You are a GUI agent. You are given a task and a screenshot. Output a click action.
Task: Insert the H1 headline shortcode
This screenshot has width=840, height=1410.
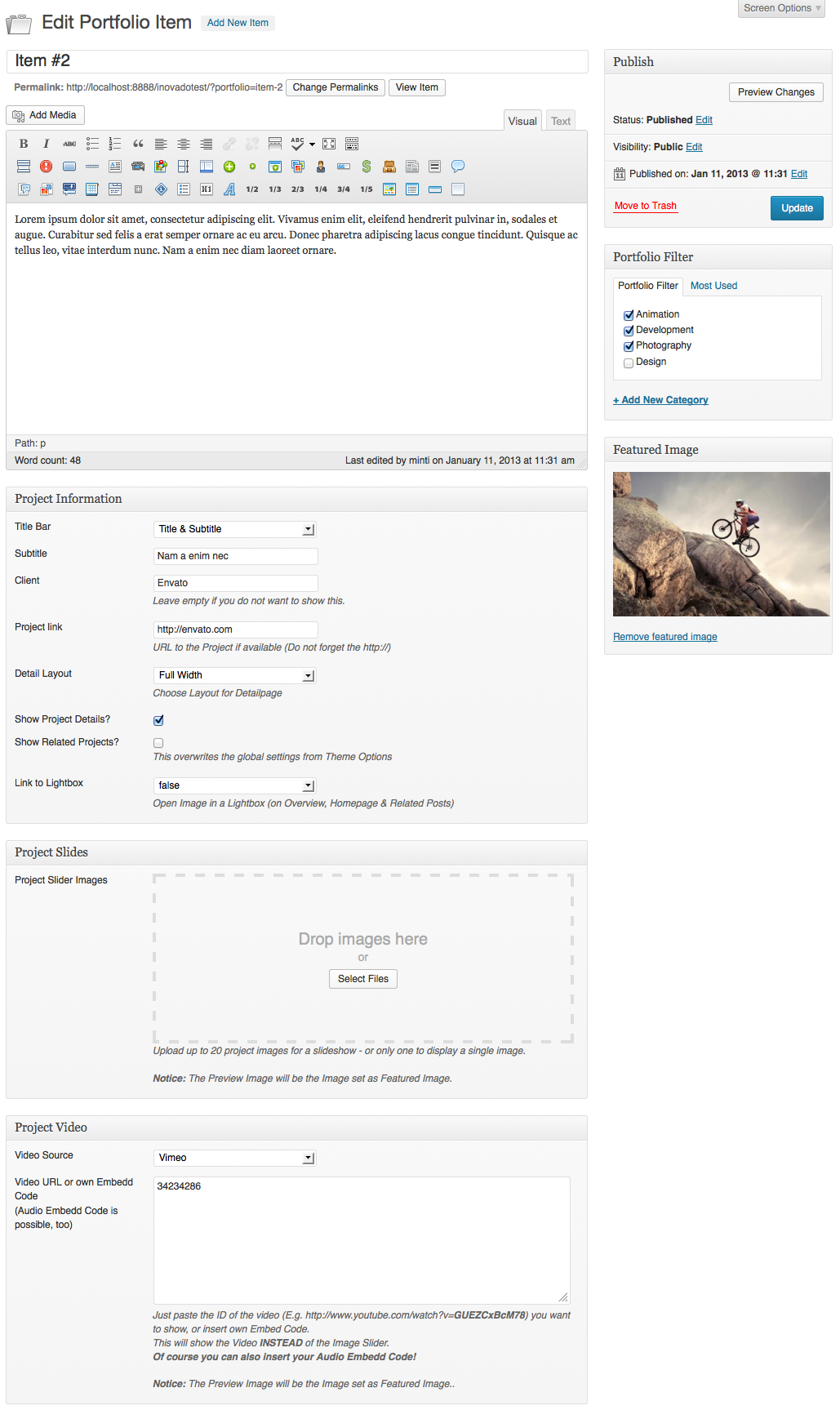click(207, 189)
